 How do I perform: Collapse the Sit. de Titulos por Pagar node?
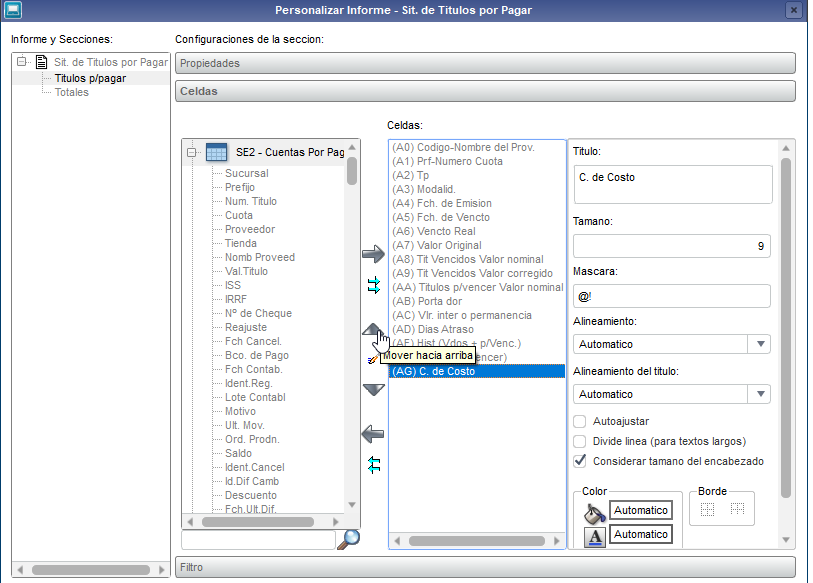(21, 62)
